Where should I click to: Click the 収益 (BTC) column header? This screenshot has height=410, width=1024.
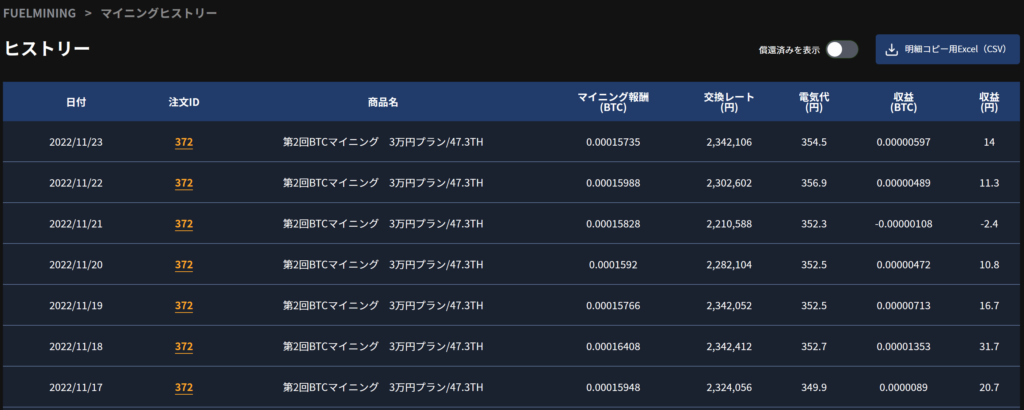click(904, 102)
